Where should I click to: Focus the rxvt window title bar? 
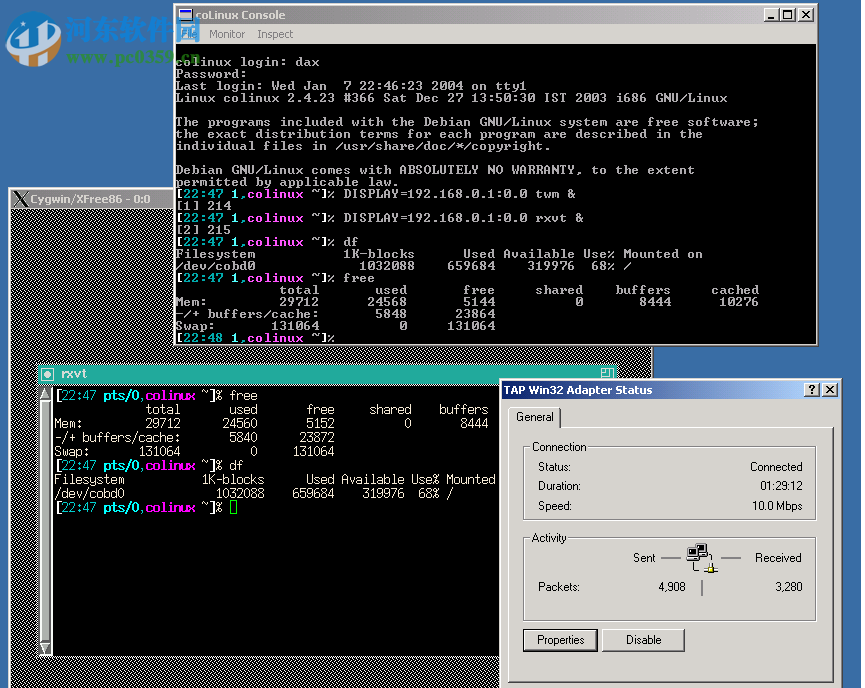click(300, 373)
